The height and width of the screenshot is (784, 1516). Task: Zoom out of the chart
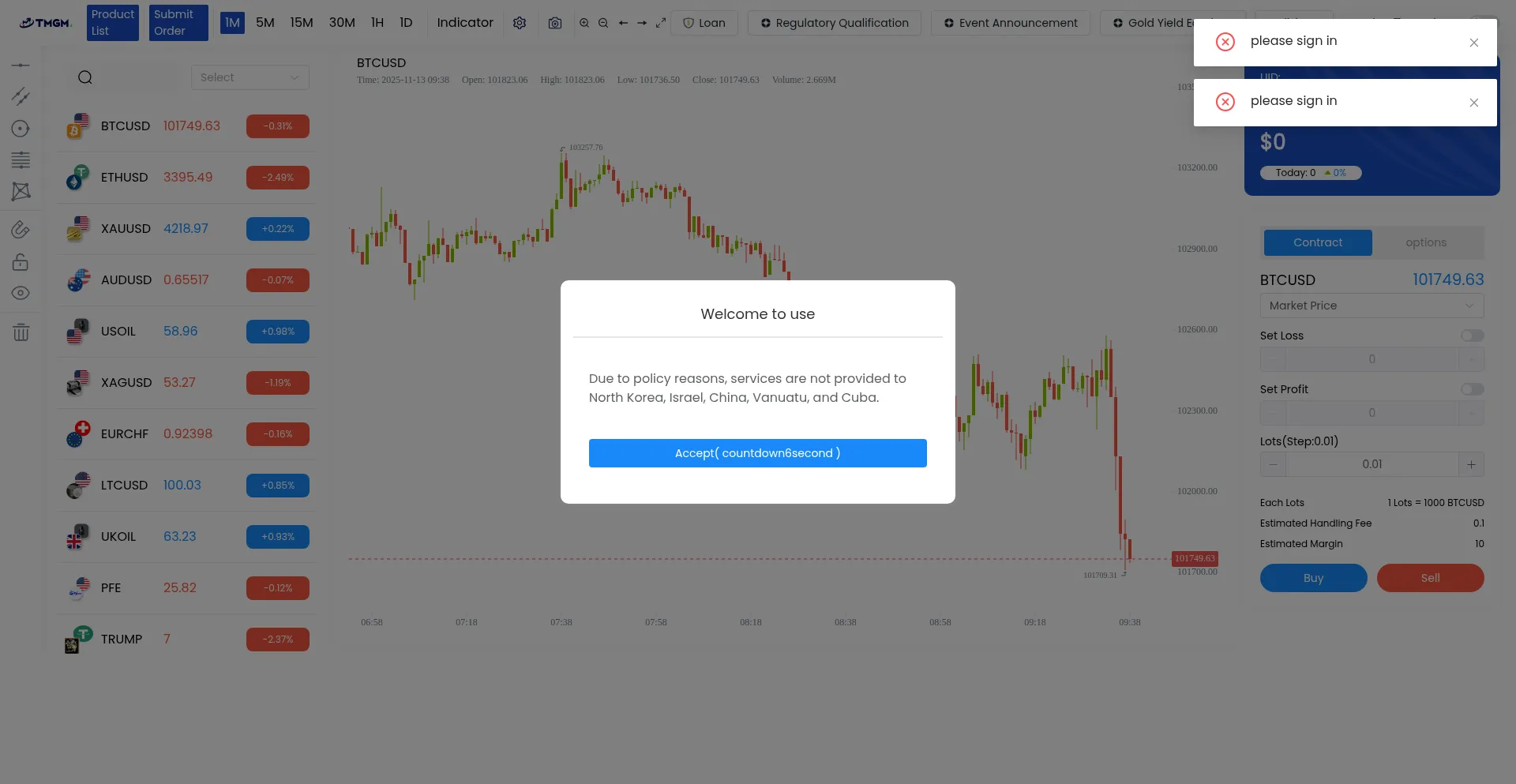pos(603,23)
